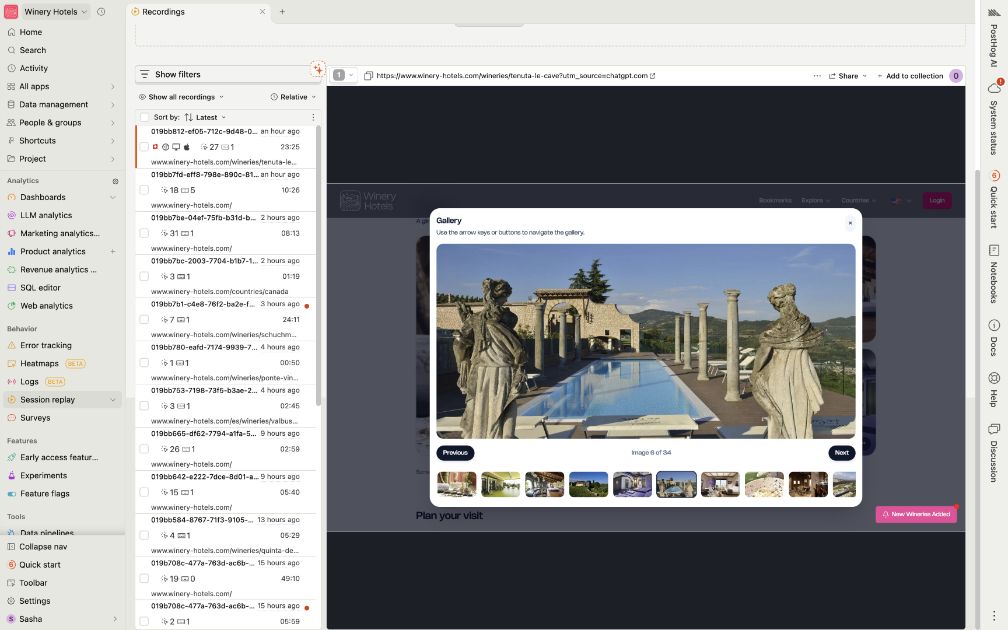Expand the Relative time format dropdown

[x=293, y=97]
